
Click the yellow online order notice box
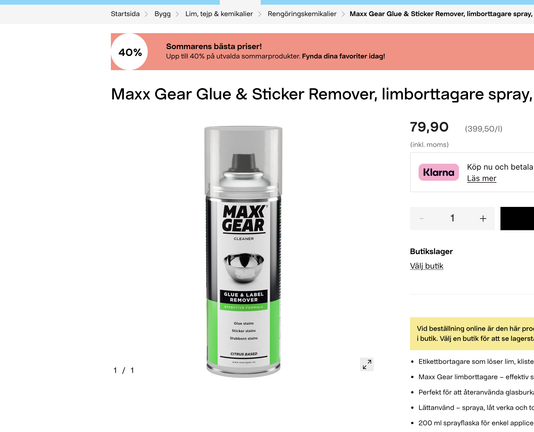472,334
